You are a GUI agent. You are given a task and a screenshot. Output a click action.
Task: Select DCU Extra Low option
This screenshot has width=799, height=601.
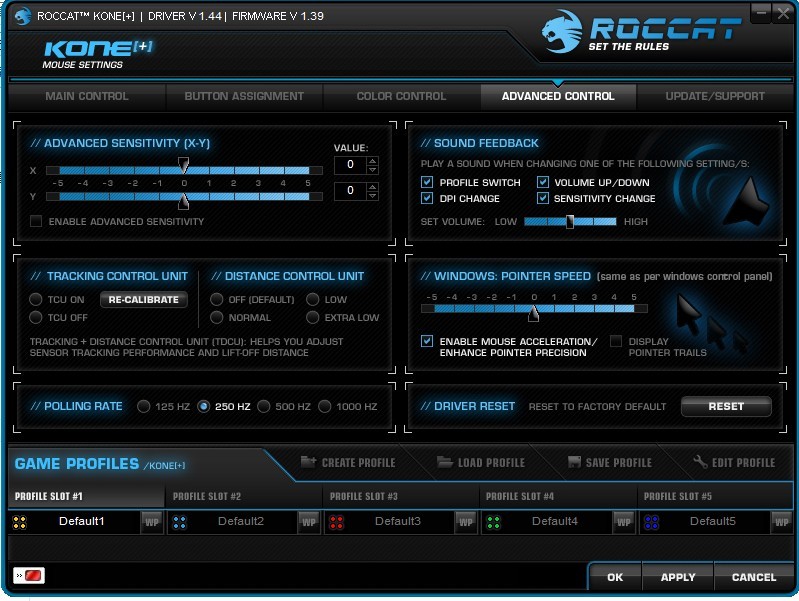pos(313,317)
